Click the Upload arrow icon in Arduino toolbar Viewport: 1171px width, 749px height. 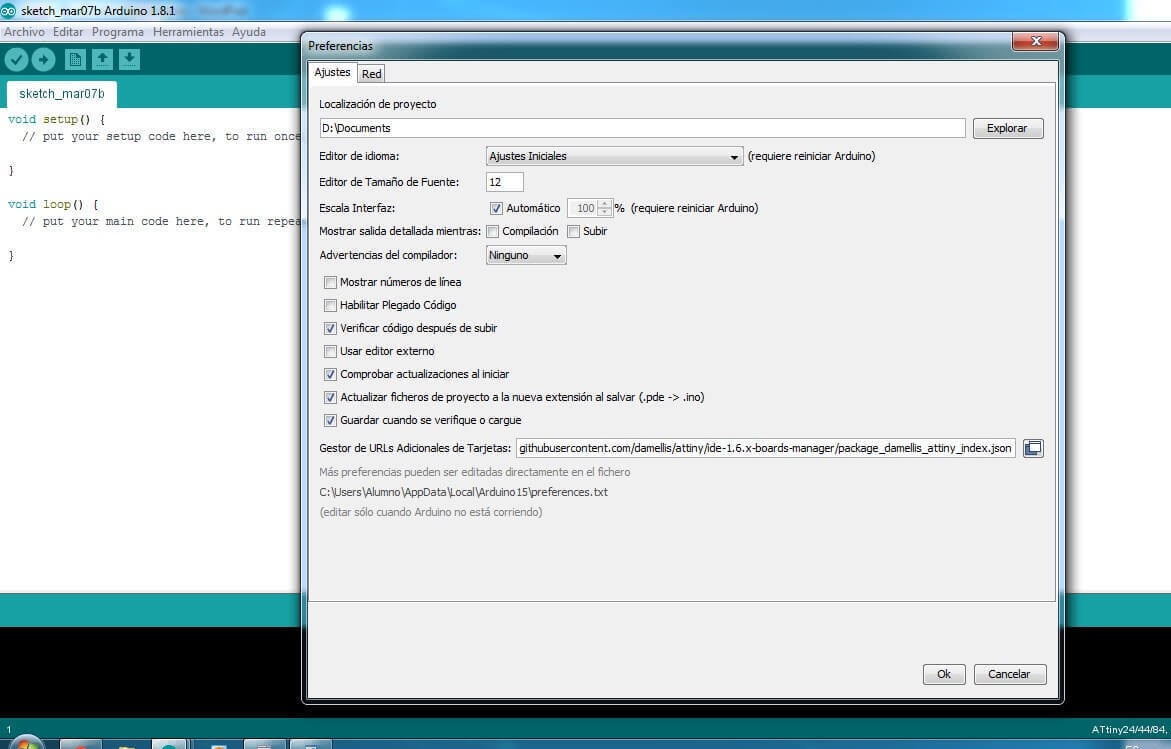pyautogui.click(x=43, y=59)
